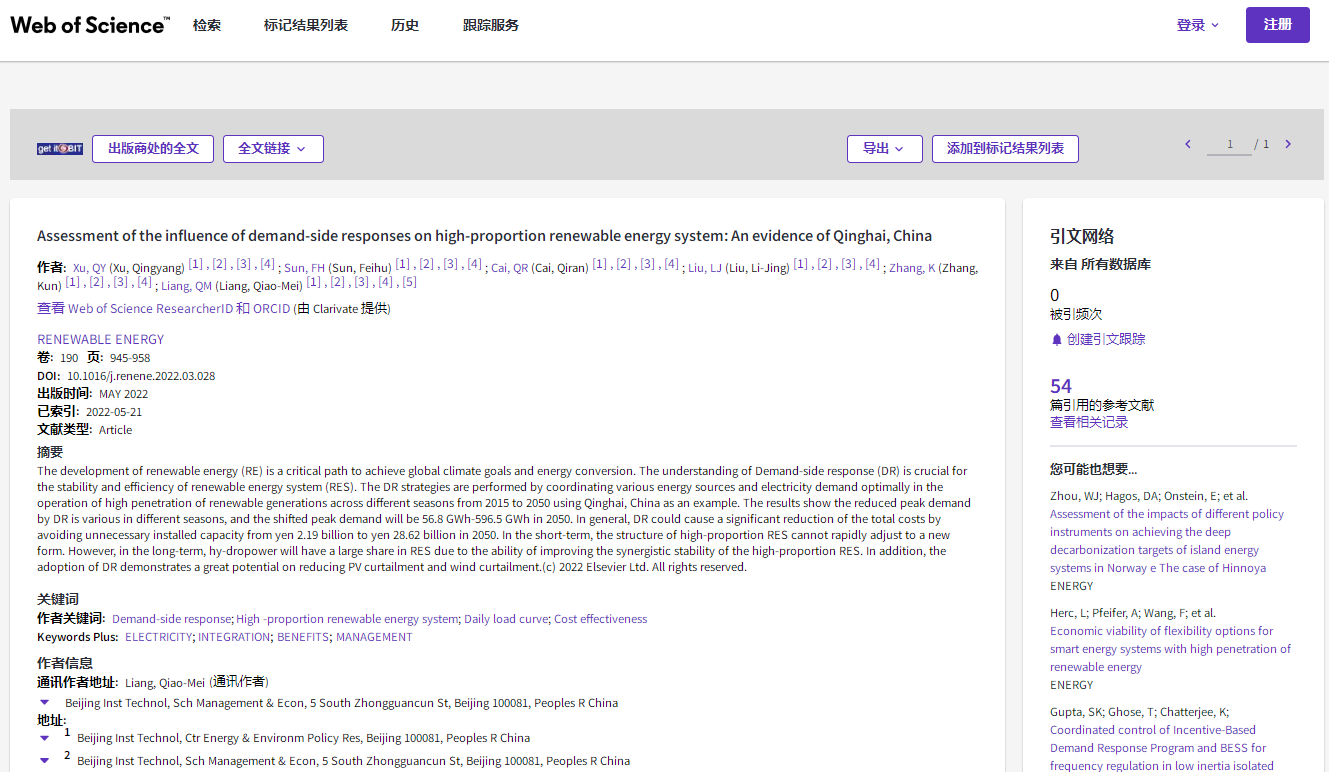Click the get it@BIT logo icon
Screen dimensions: 1329x772
[x=59, y=149]
